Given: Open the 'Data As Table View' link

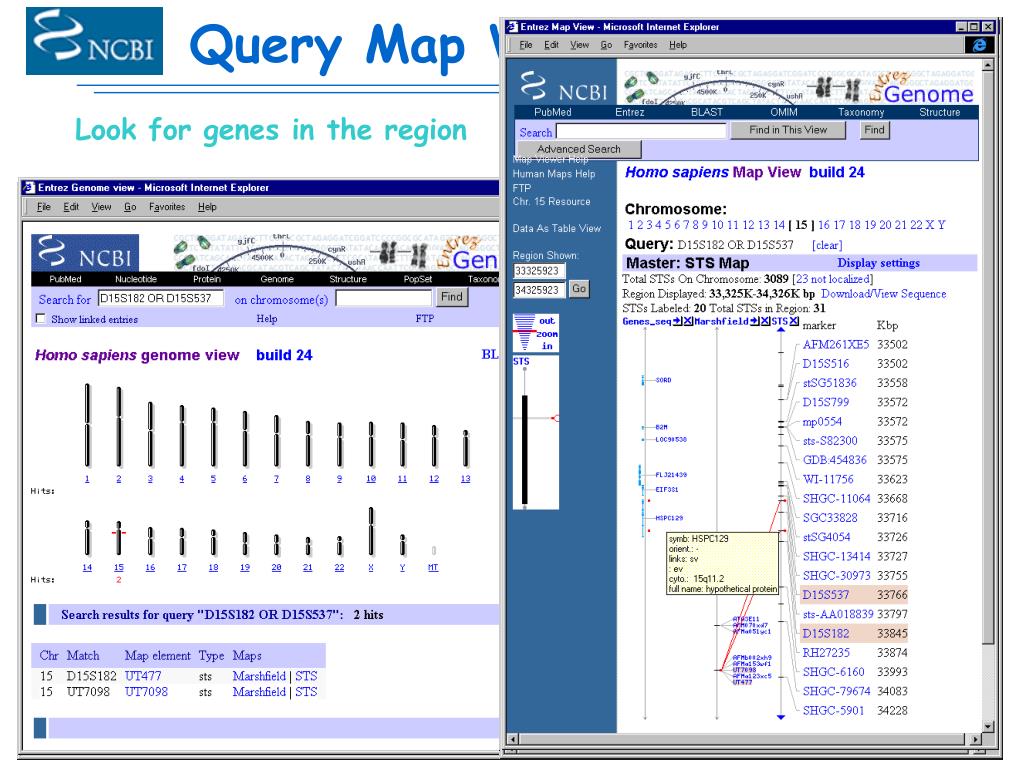Looking at the screenshot, I should [x=556, y=229].
